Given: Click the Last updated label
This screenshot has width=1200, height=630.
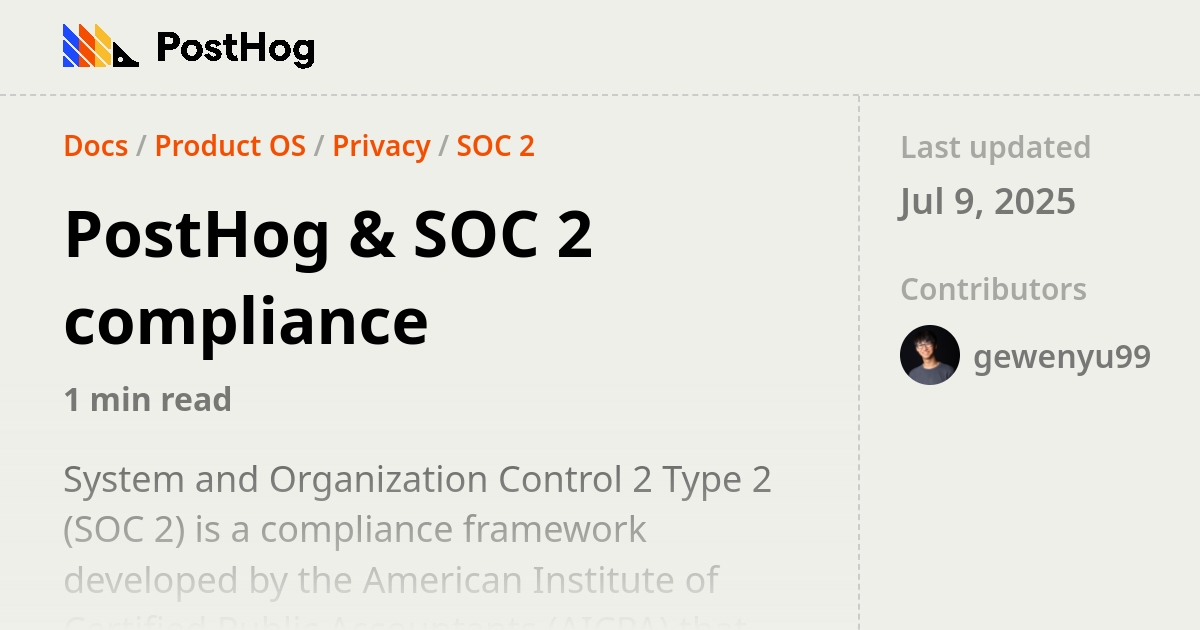Looking at the screenshot, I should (x=995, y=147).
